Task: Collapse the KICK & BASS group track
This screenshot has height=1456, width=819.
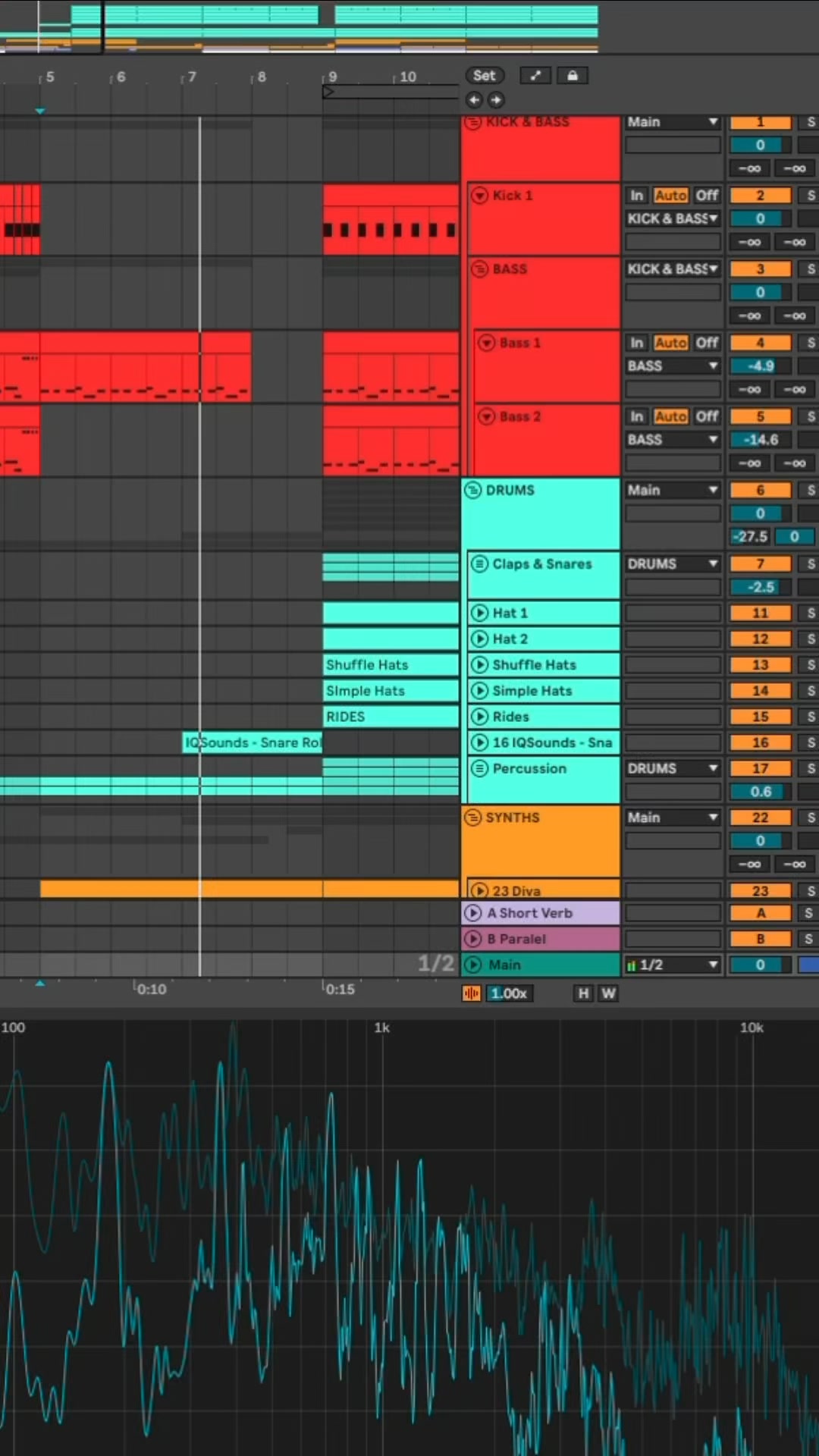Action: point(473,122)
